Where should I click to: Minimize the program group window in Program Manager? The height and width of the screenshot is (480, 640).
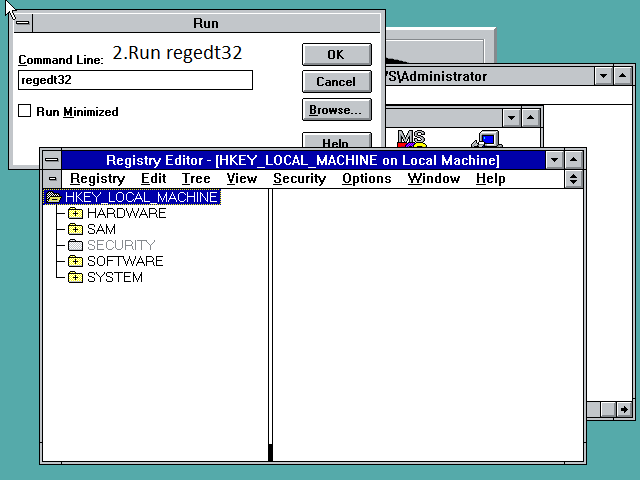[511, 118]
